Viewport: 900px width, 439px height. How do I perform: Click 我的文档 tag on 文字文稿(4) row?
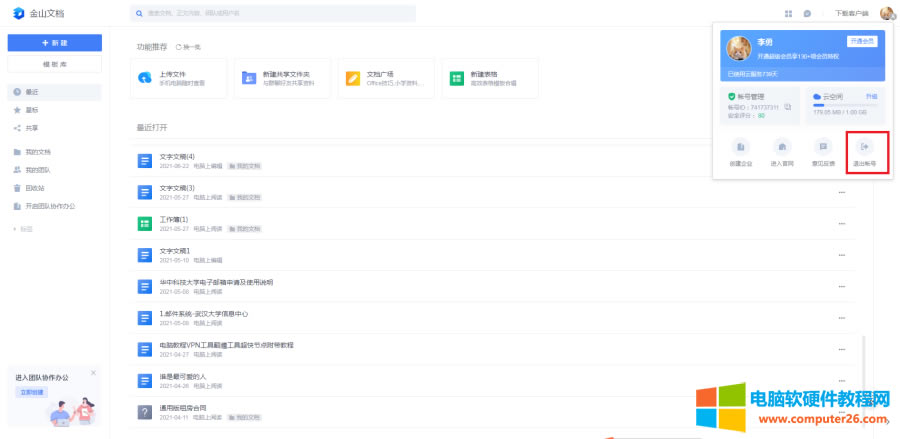(x=245, y=166)
